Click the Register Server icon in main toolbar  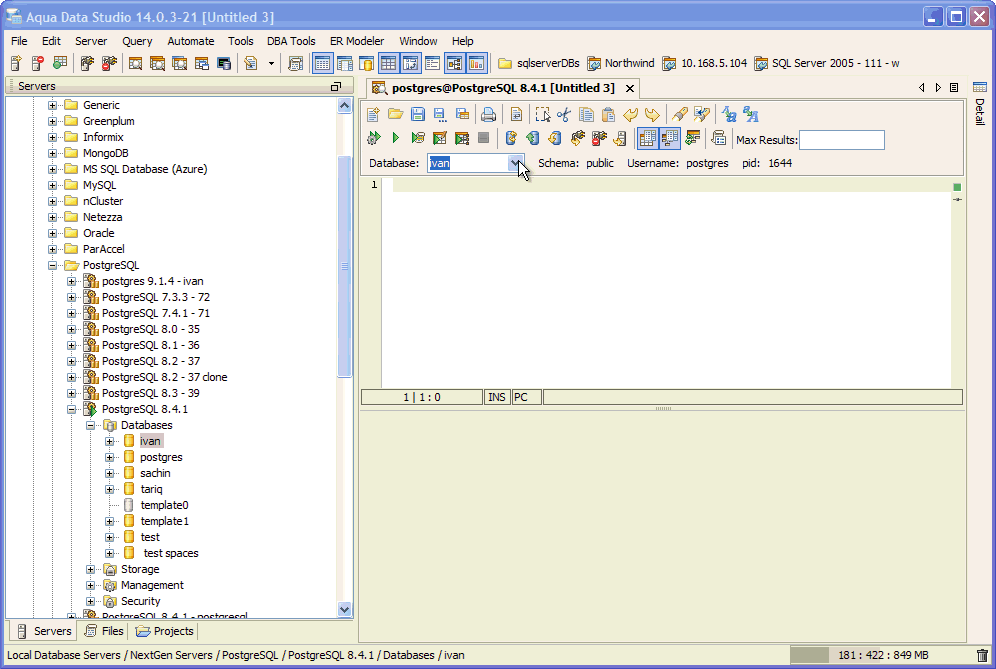17,63
